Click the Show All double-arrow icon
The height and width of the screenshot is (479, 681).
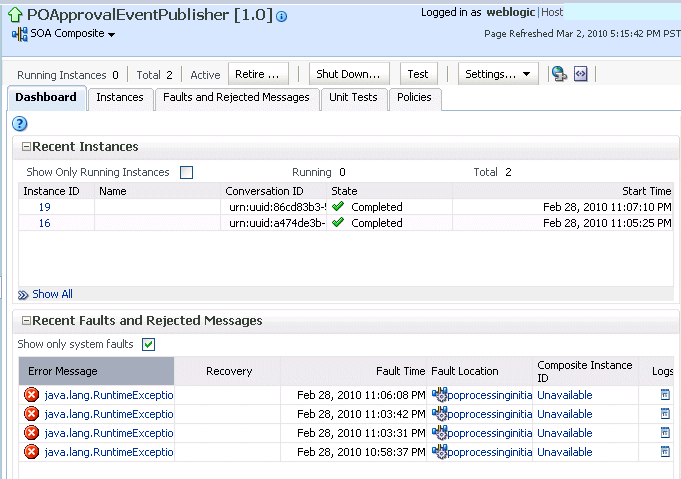coord(23,295)
